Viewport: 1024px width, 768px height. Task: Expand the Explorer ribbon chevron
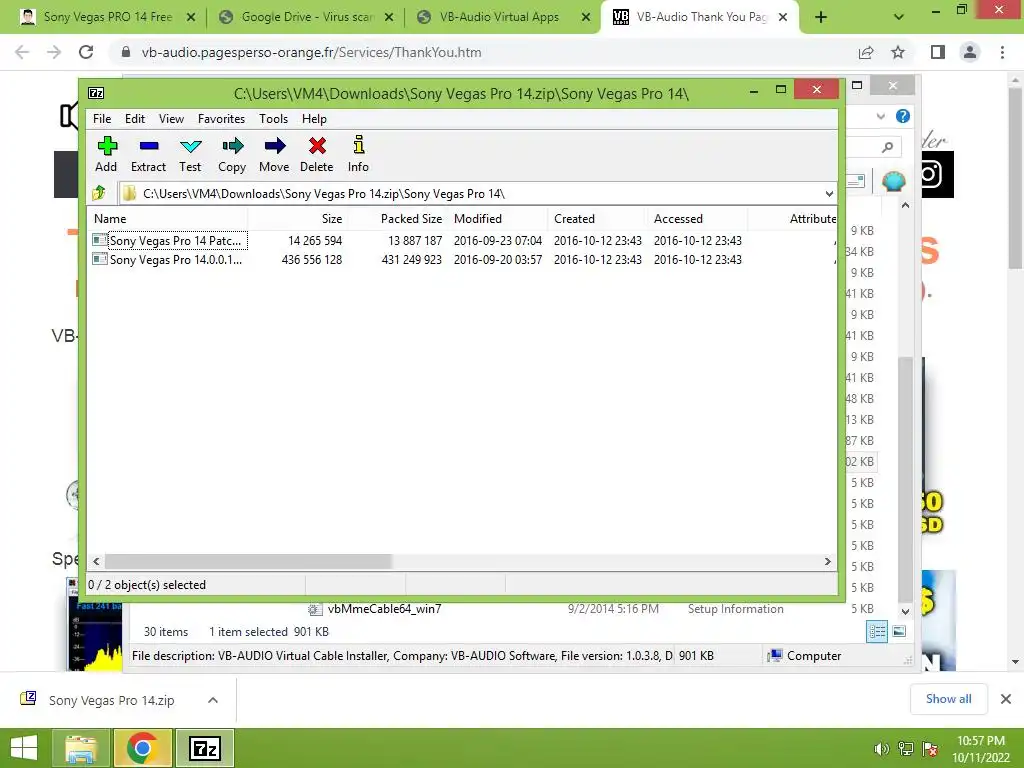(x=880, y=116)
